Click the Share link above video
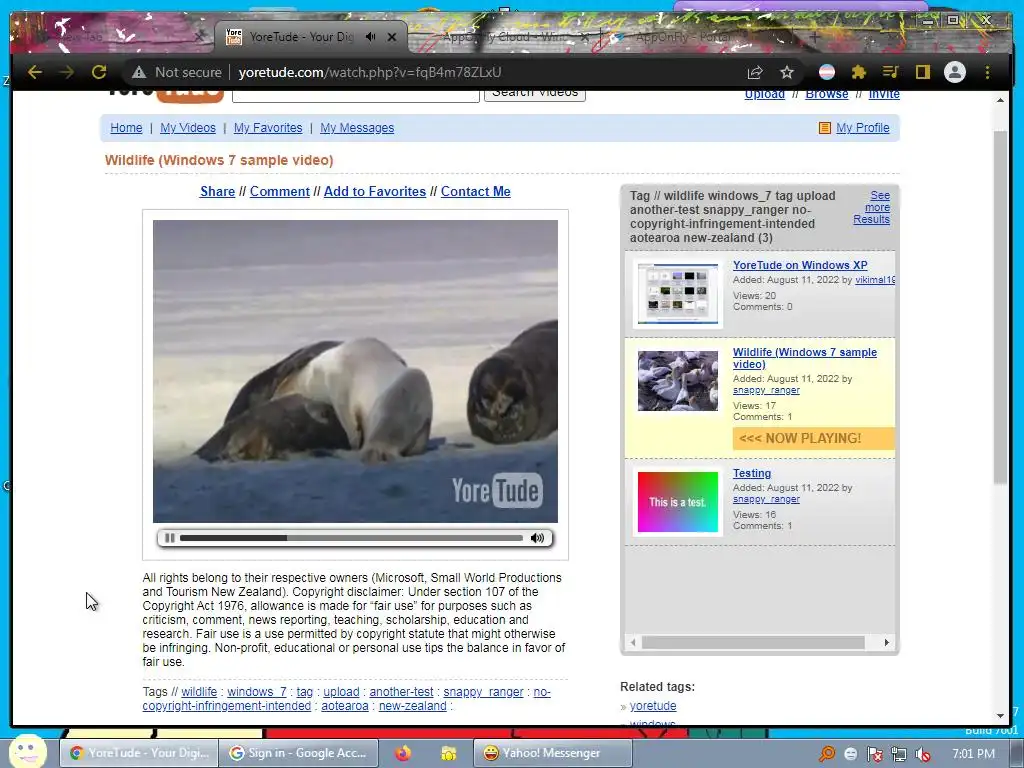Image resolution: width=1024 pixels, height=768 pixels. click(217, 191)
